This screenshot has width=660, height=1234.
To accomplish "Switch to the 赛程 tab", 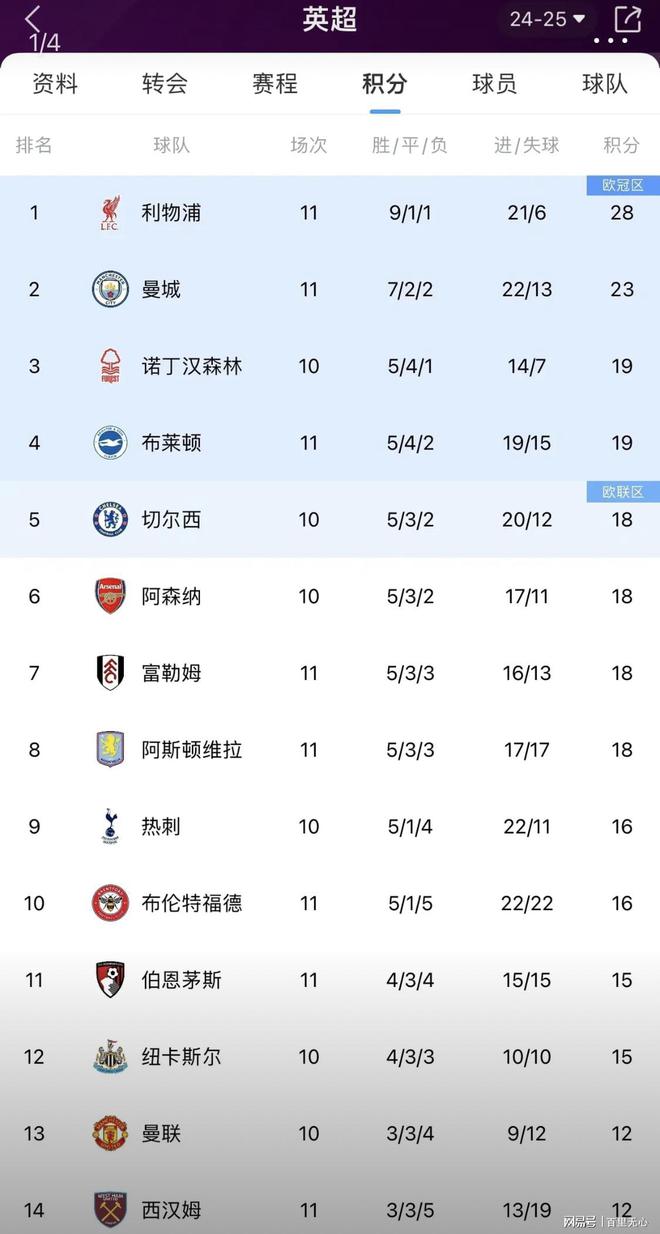I will [x=275, y=84].
